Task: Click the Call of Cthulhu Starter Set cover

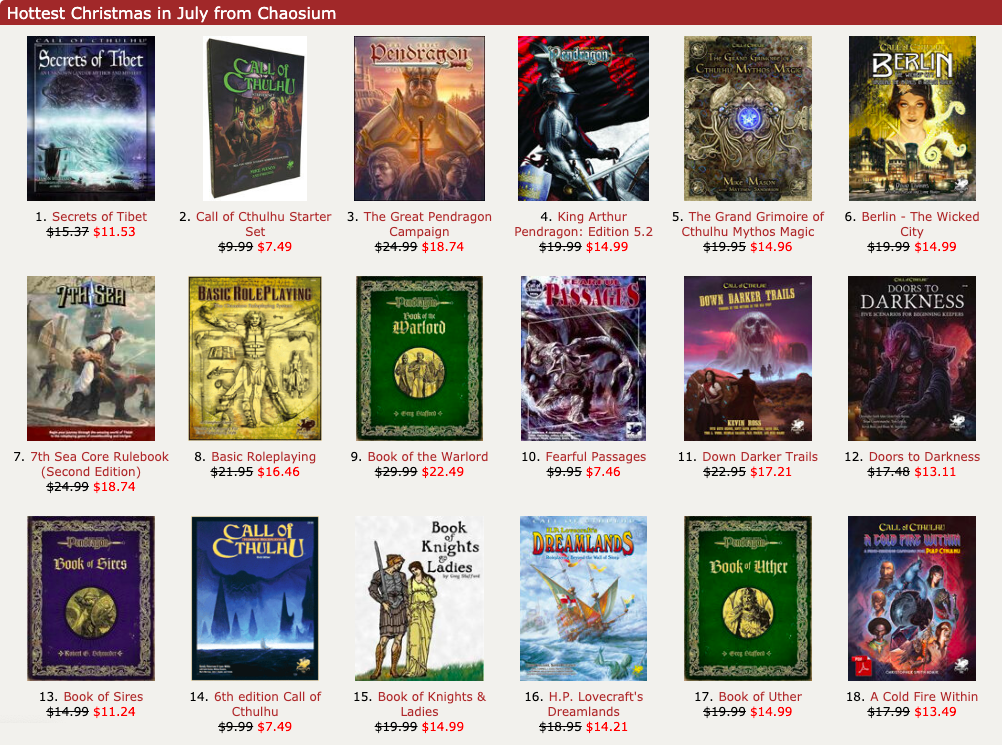Action: (255, 118)
